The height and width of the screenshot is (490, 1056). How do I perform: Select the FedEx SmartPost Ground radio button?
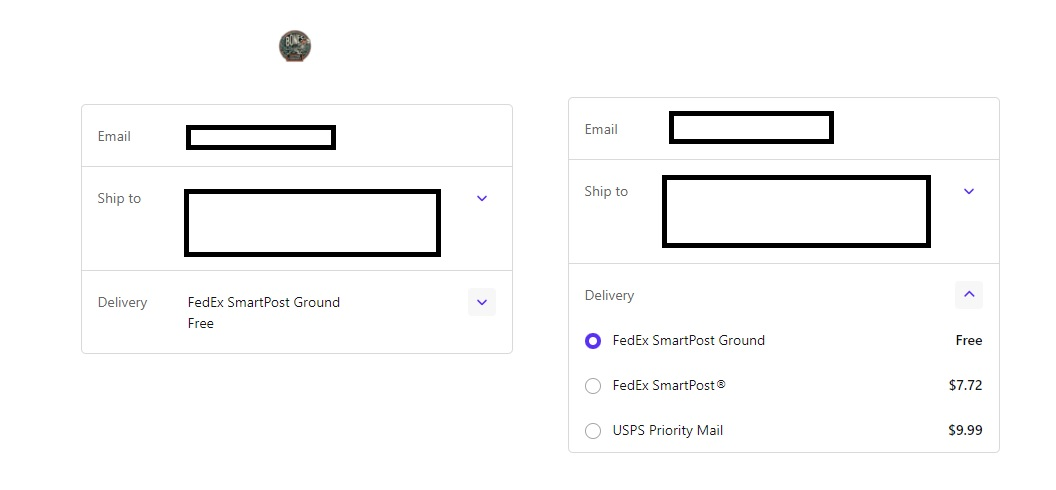tap(593, 341)
